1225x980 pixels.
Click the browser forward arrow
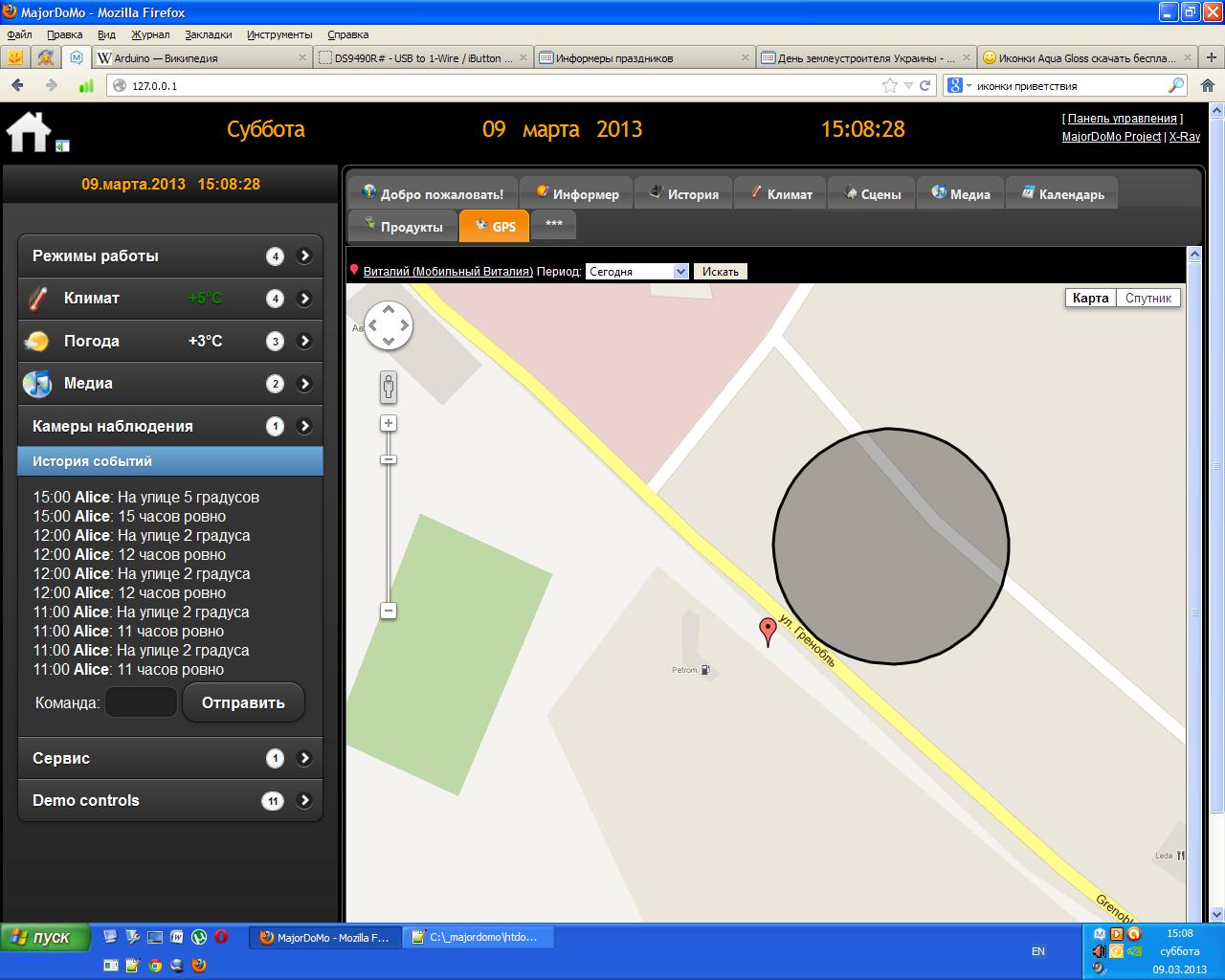point(51,85)
